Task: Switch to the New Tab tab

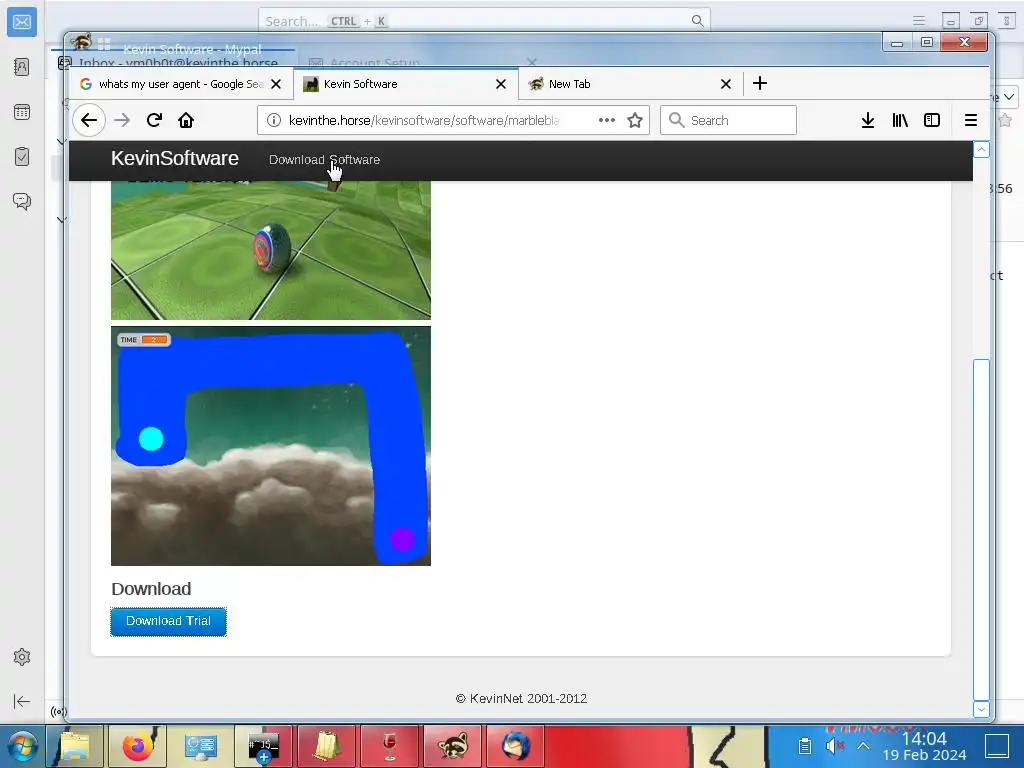Action: 631,84
